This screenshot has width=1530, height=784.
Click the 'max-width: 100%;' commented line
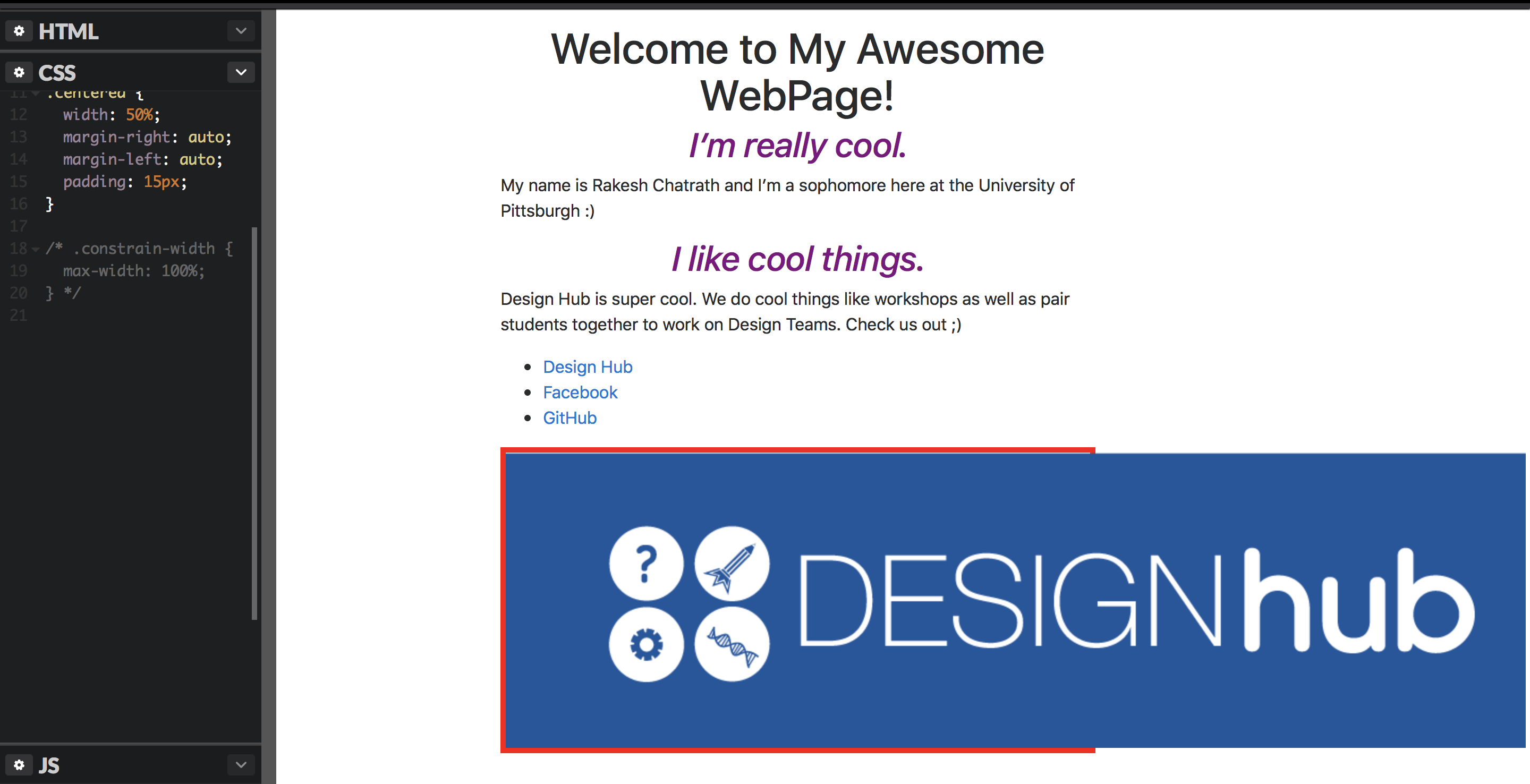[x=134, y=271]
